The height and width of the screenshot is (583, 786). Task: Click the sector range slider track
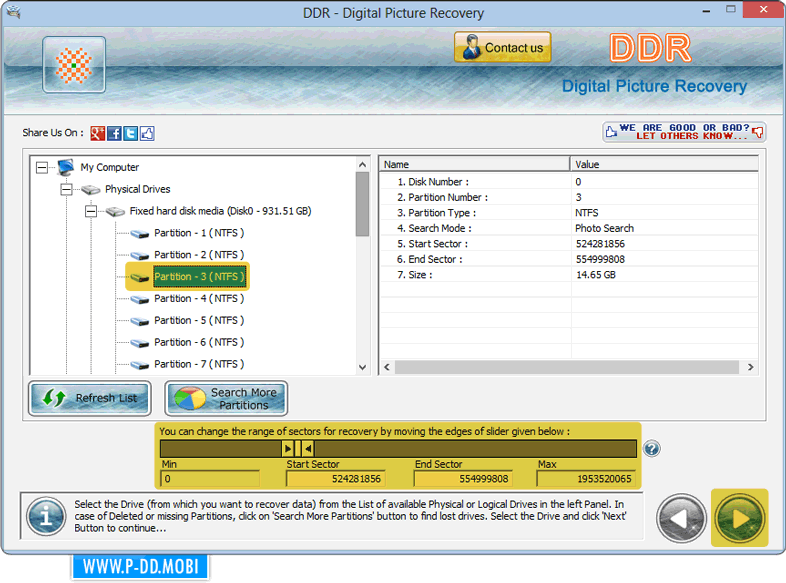click(x=398, y=449)
